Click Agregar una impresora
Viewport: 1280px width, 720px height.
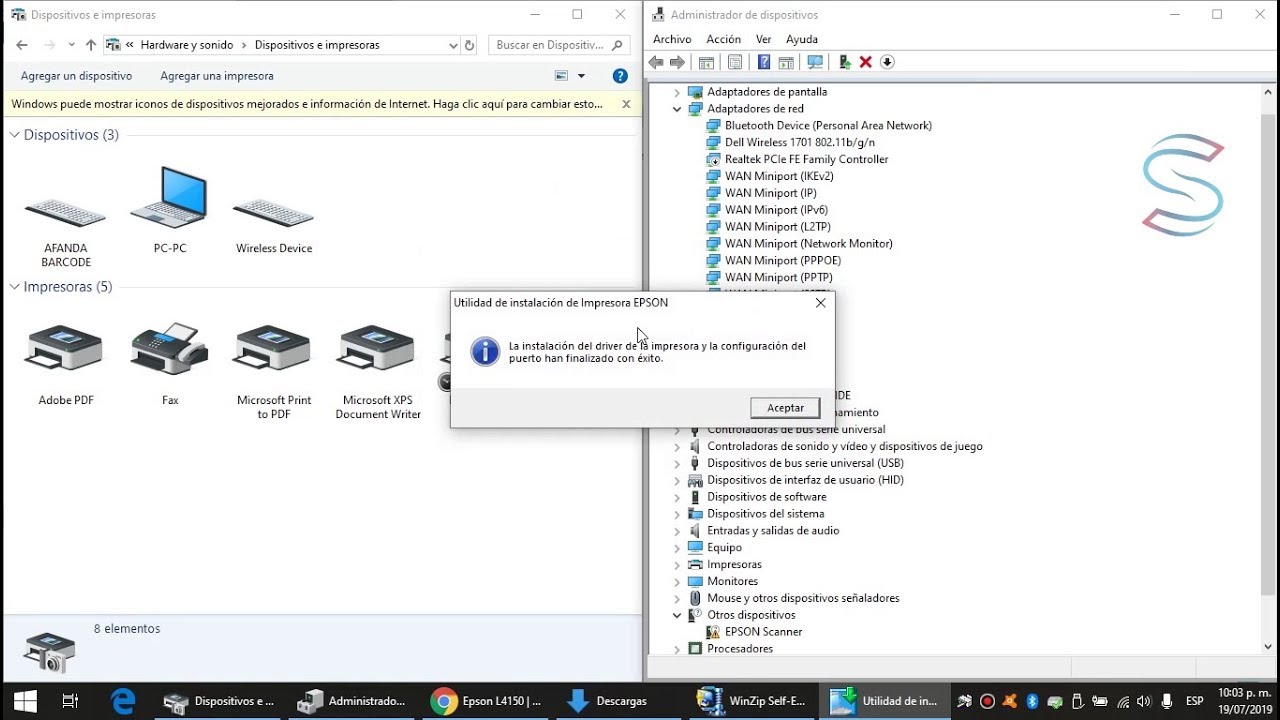point(217,76)
